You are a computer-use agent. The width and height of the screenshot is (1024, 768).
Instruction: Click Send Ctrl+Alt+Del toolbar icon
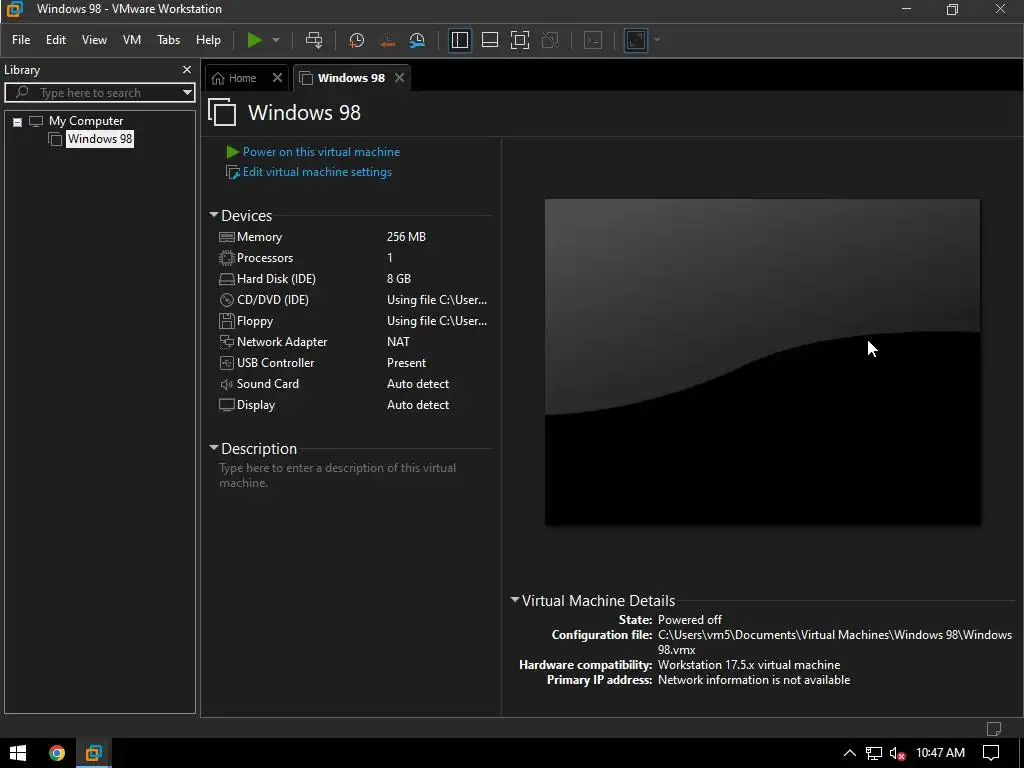coord(314,40)
